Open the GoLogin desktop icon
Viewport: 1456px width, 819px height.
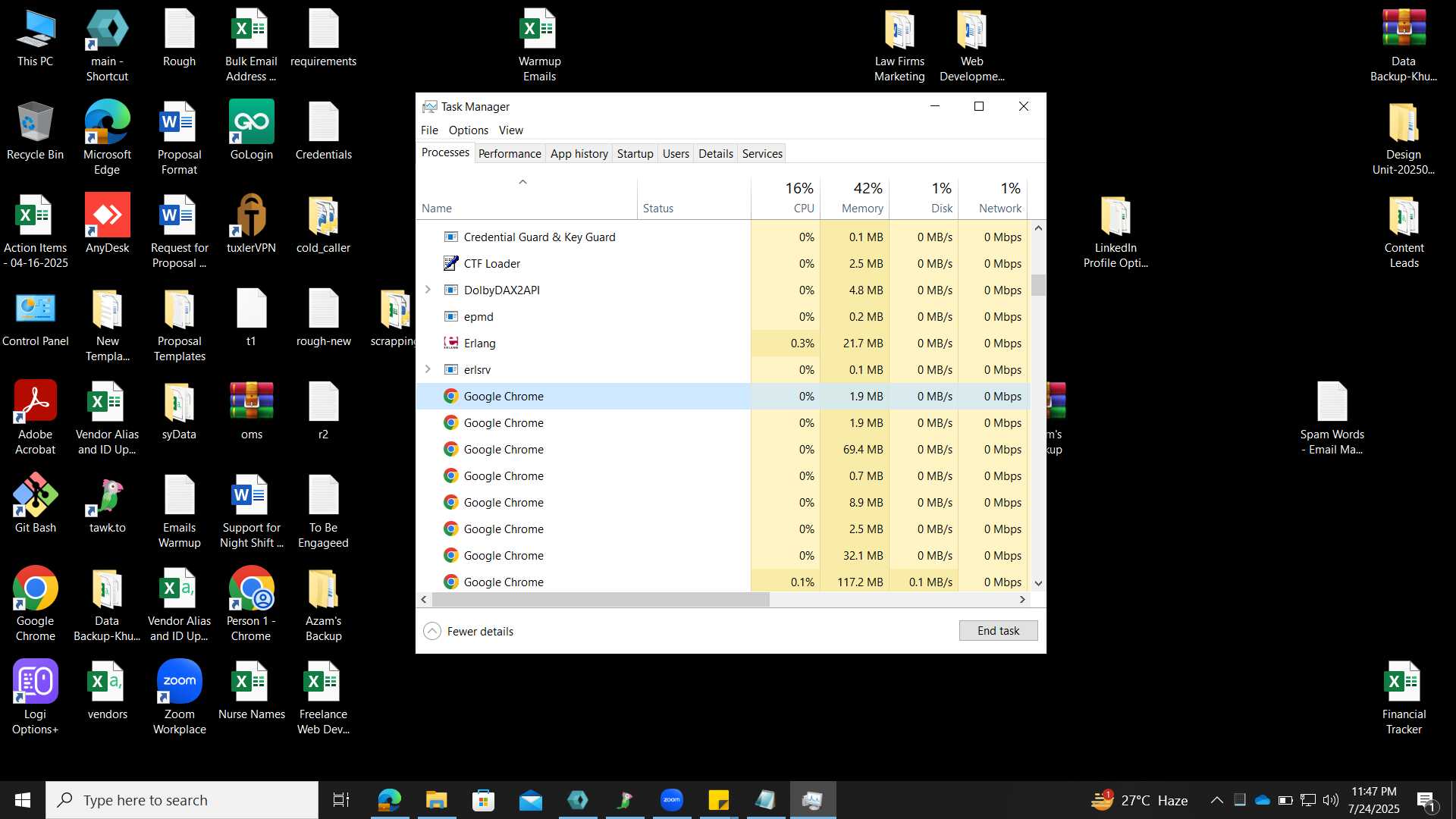251,130
